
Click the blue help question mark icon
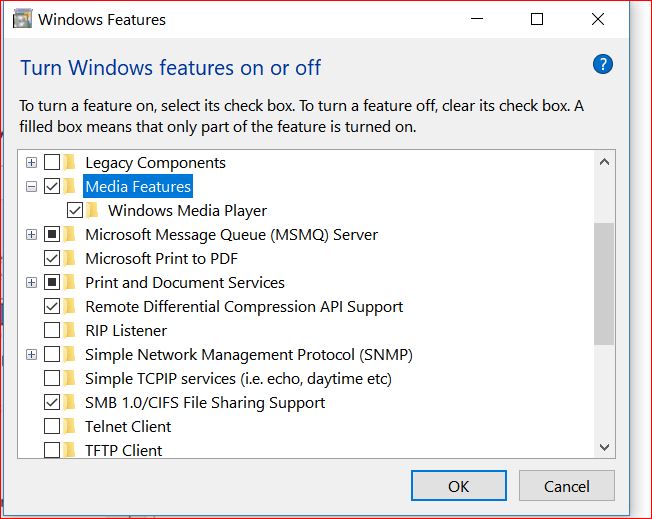click(603, 64)
